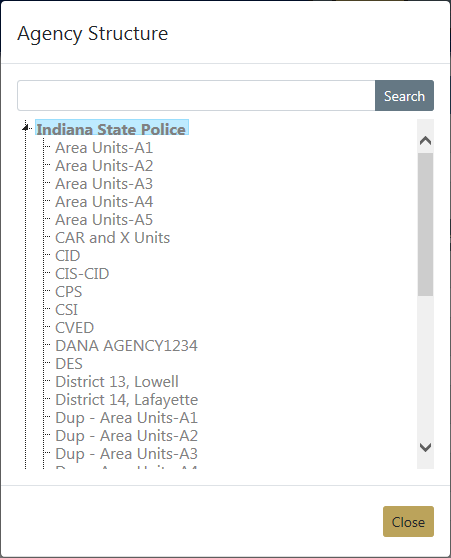Select Indiana State Police root node

(x=111, y=129)
